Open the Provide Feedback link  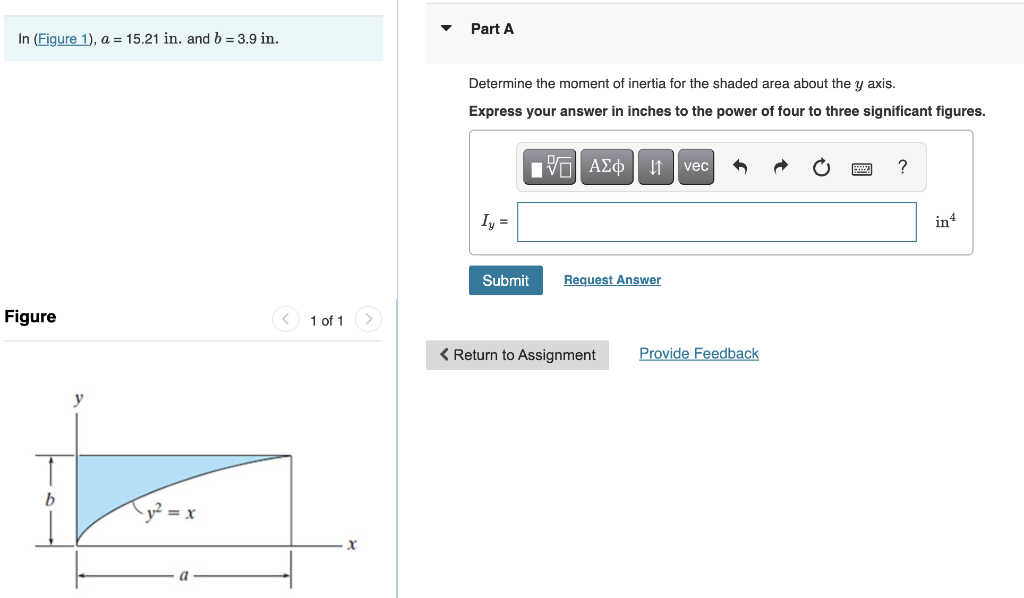pos(698,353)
